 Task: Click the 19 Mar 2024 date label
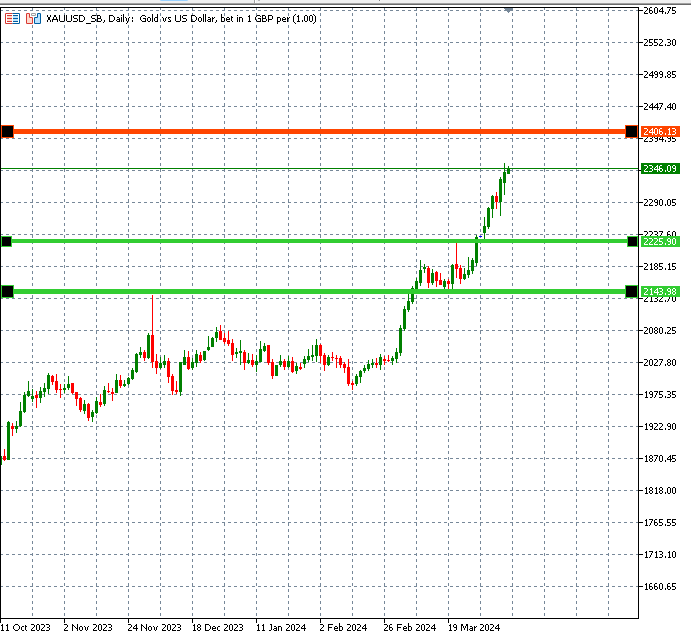point(473,628)
